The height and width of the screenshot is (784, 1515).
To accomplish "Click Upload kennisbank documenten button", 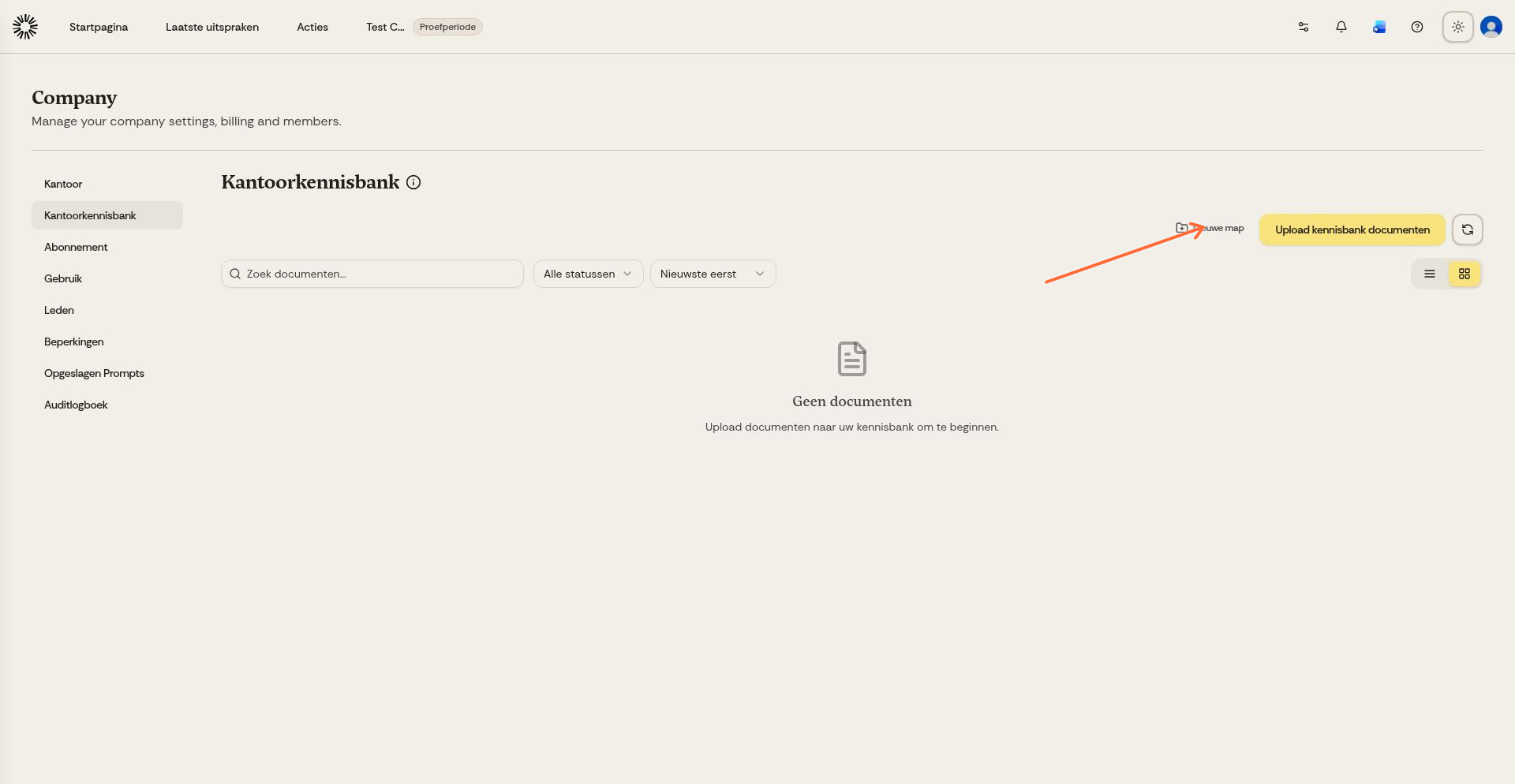I will pyautogui.click(x=1352, y=230).
